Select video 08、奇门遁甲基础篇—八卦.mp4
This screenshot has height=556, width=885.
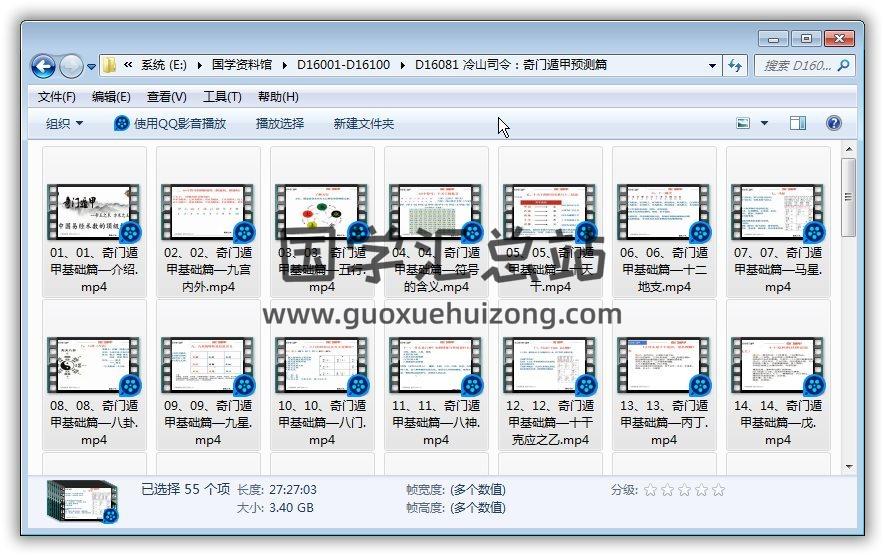point(94,375)
